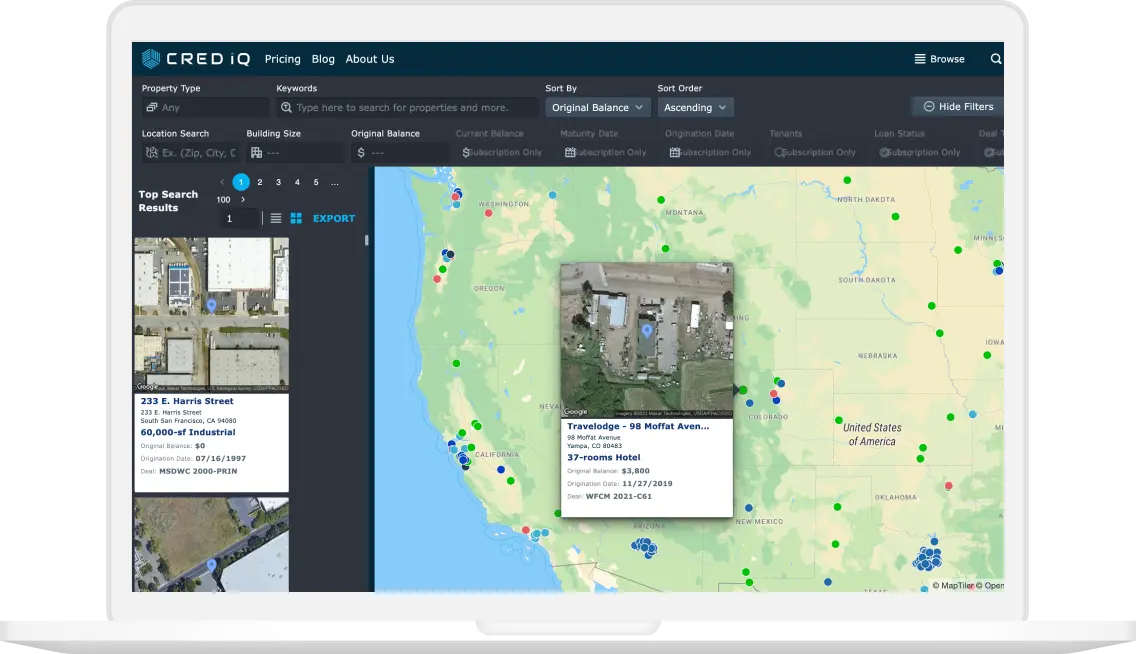Click the Travelodge popup aerial image

click(x=647, y=340)
